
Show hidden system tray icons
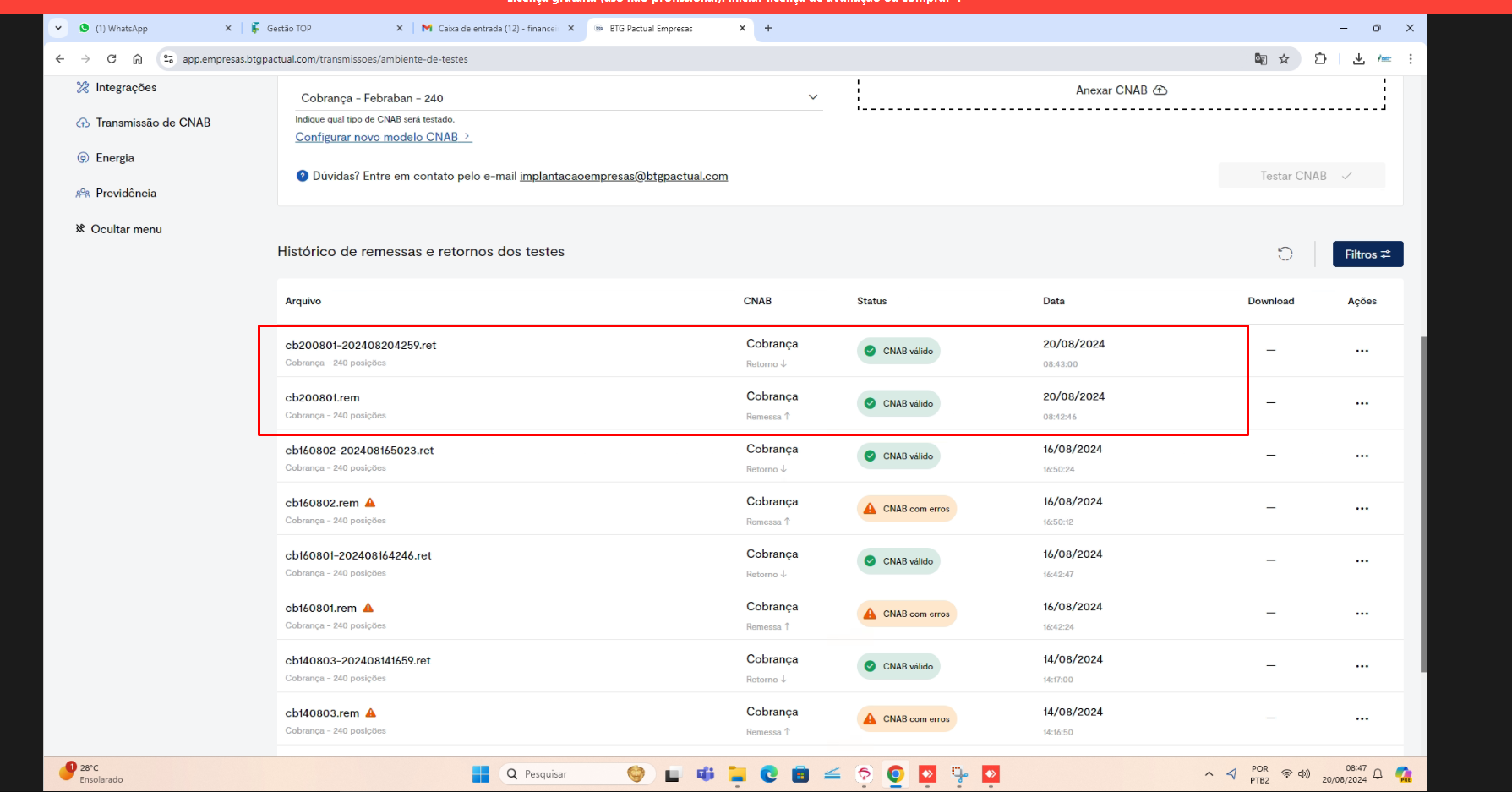point(1209,773)
